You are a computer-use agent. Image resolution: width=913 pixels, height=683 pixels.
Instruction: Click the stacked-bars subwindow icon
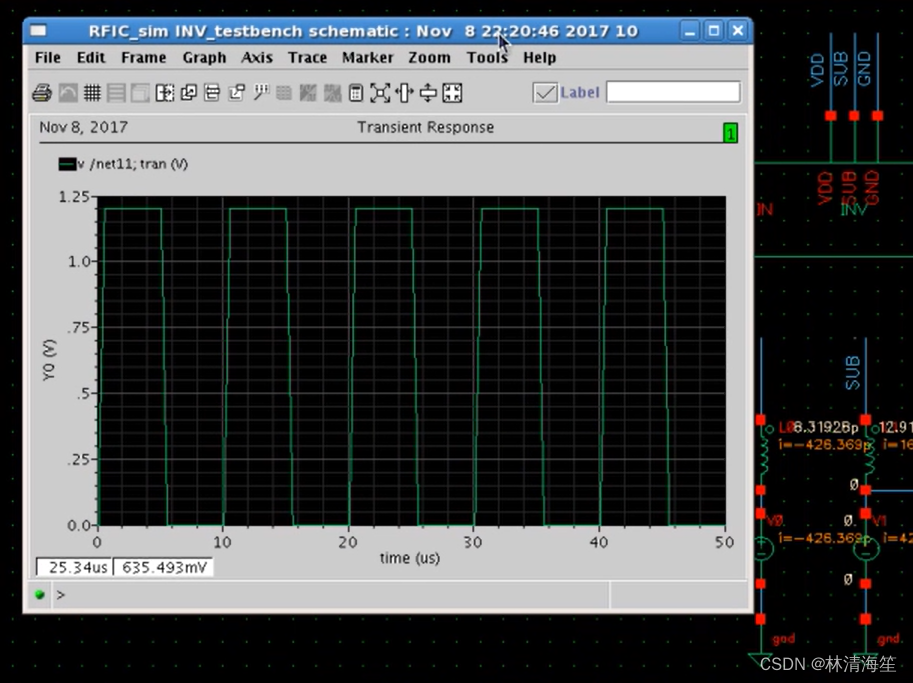(x=212, y=93)
